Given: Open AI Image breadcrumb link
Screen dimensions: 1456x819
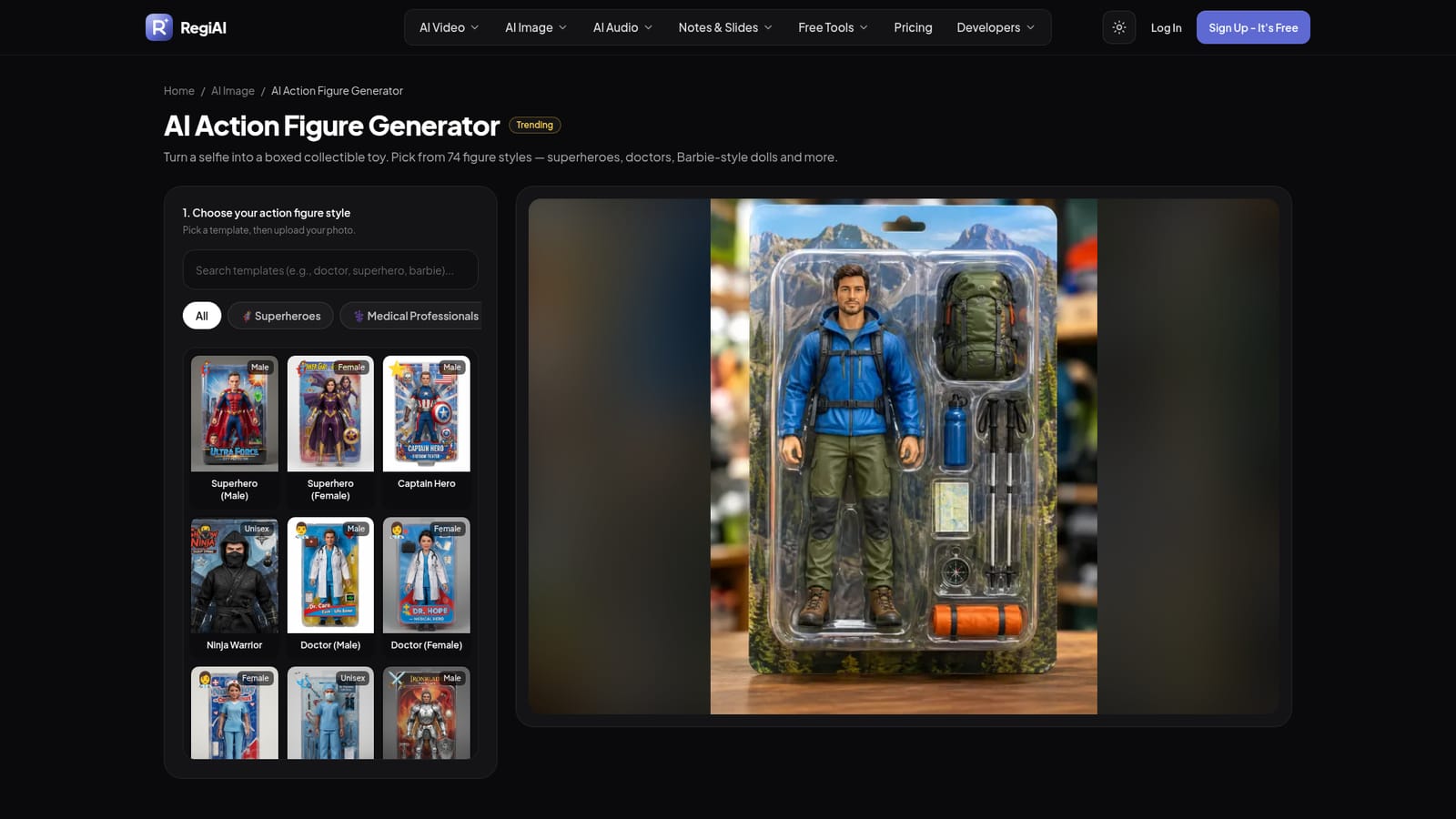Looking at the screenshot, I should [233, 91].
